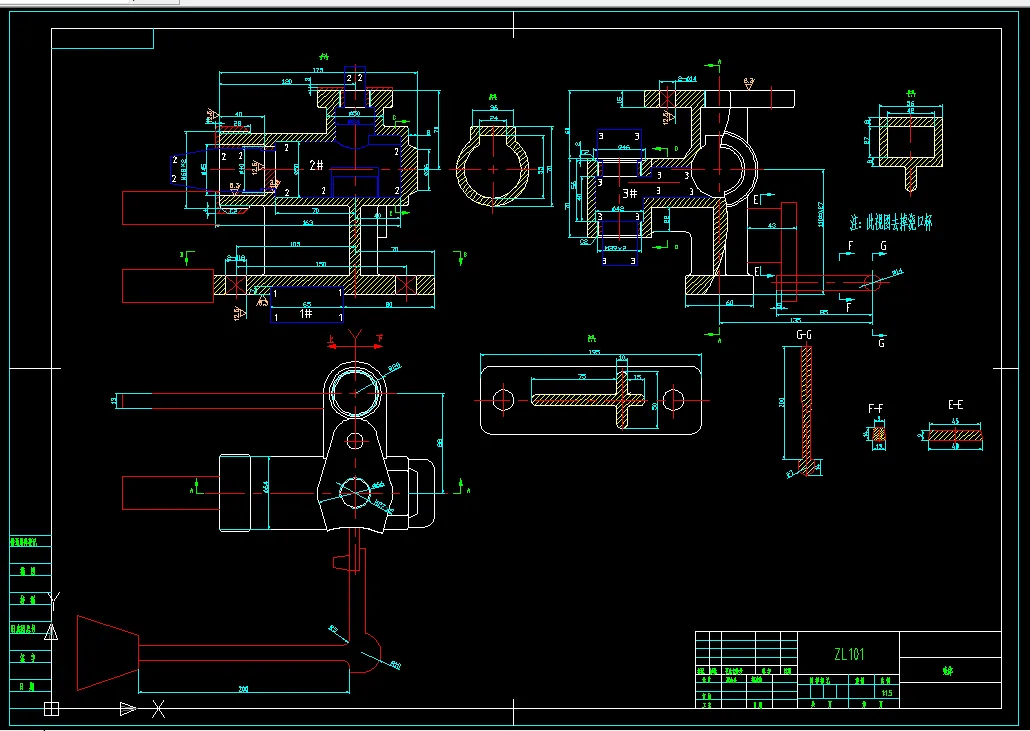This screenshot has width=1030, height=731.
Task: Select the 3# core label text
Action: pos(630,193)
